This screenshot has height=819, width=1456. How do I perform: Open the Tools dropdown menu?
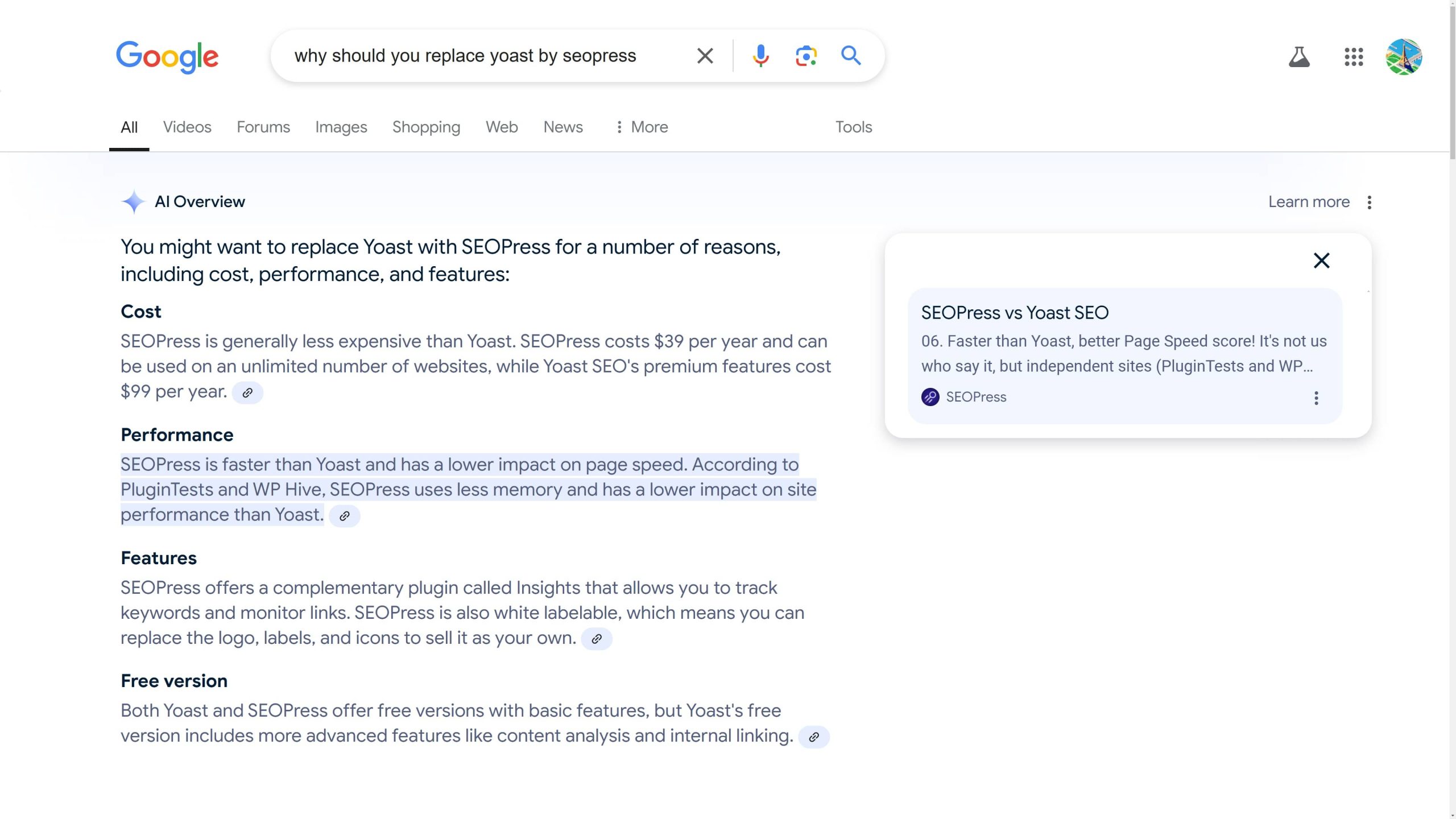(x=853, y=127)
